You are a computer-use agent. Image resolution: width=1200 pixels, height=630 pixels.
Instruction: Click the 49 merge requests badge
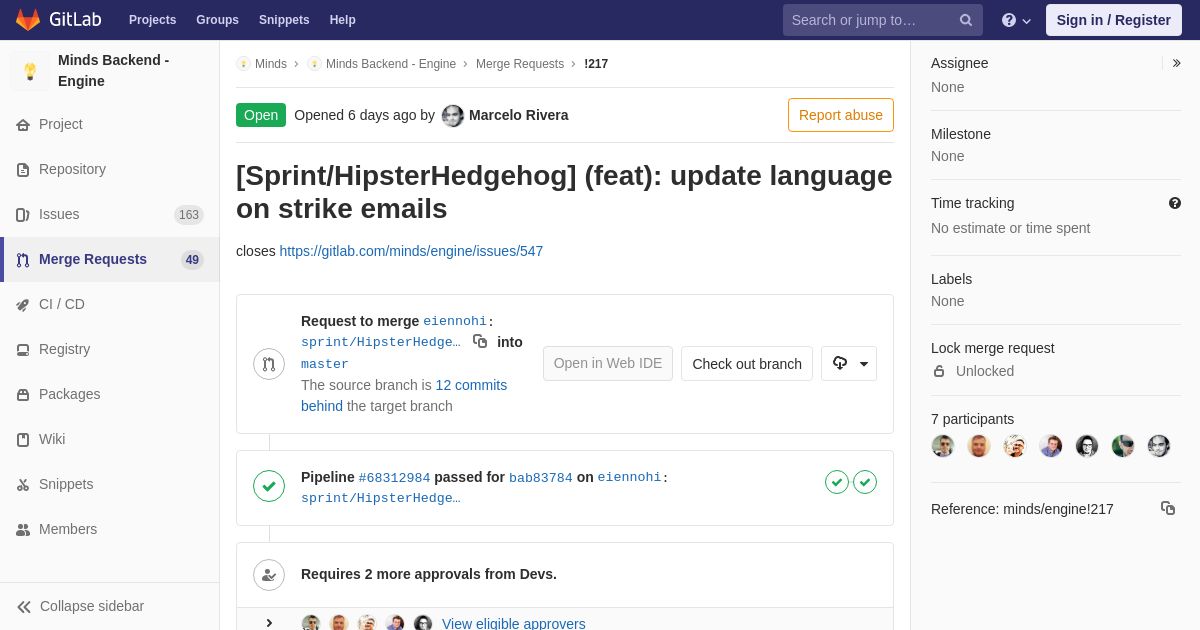(192, 260)
